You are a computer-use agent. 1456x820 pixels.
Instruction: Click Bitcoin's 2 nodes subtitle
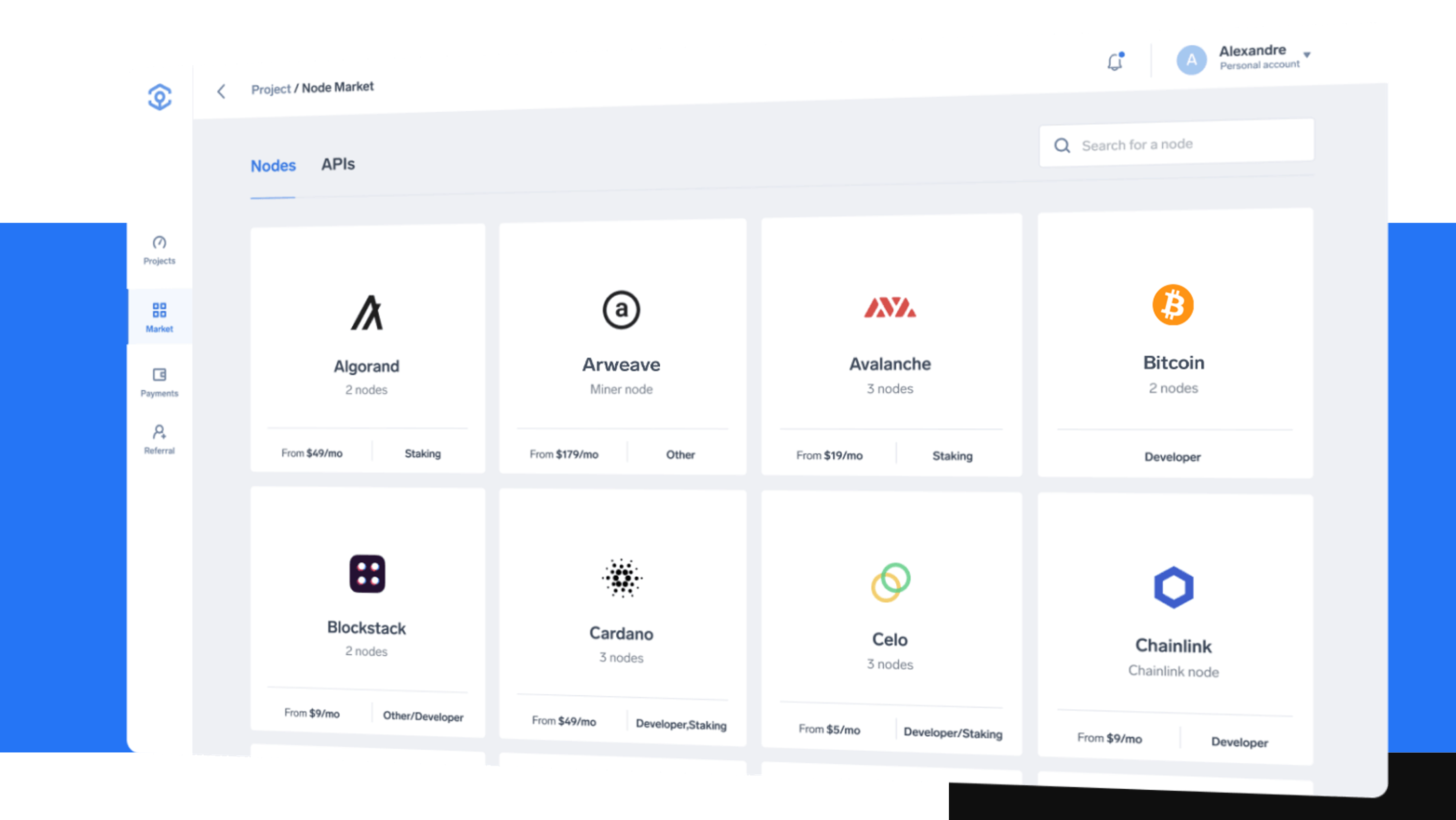click(x=1173, y=388)
